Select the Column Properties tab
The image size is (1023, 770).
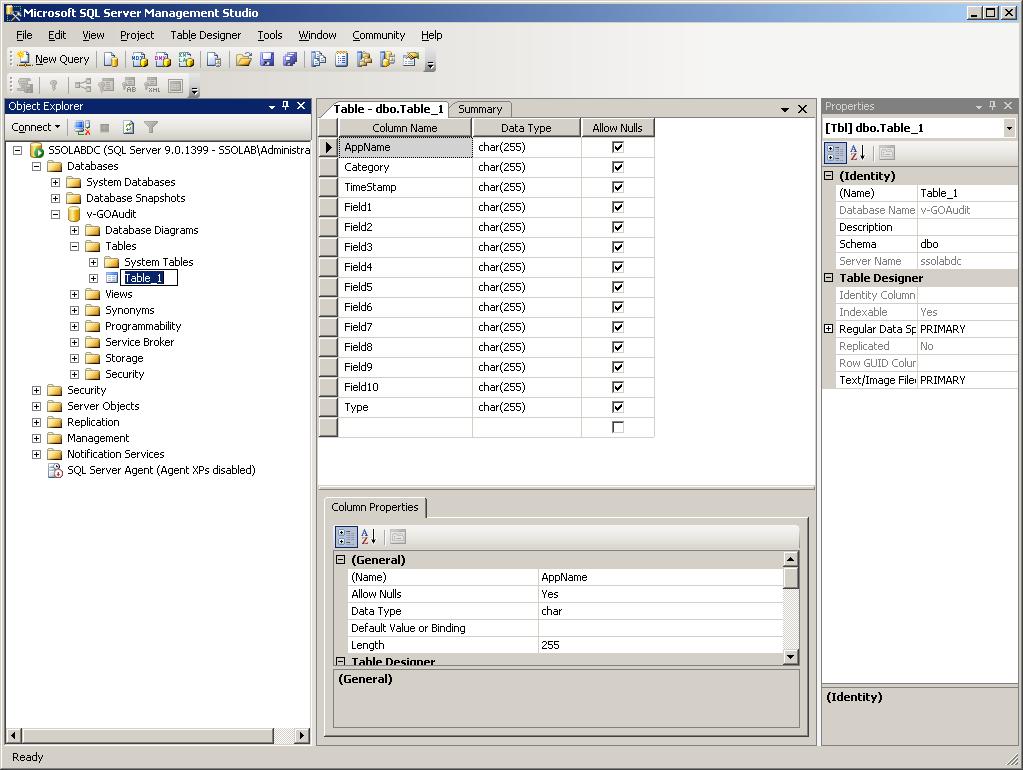point(375,508)
